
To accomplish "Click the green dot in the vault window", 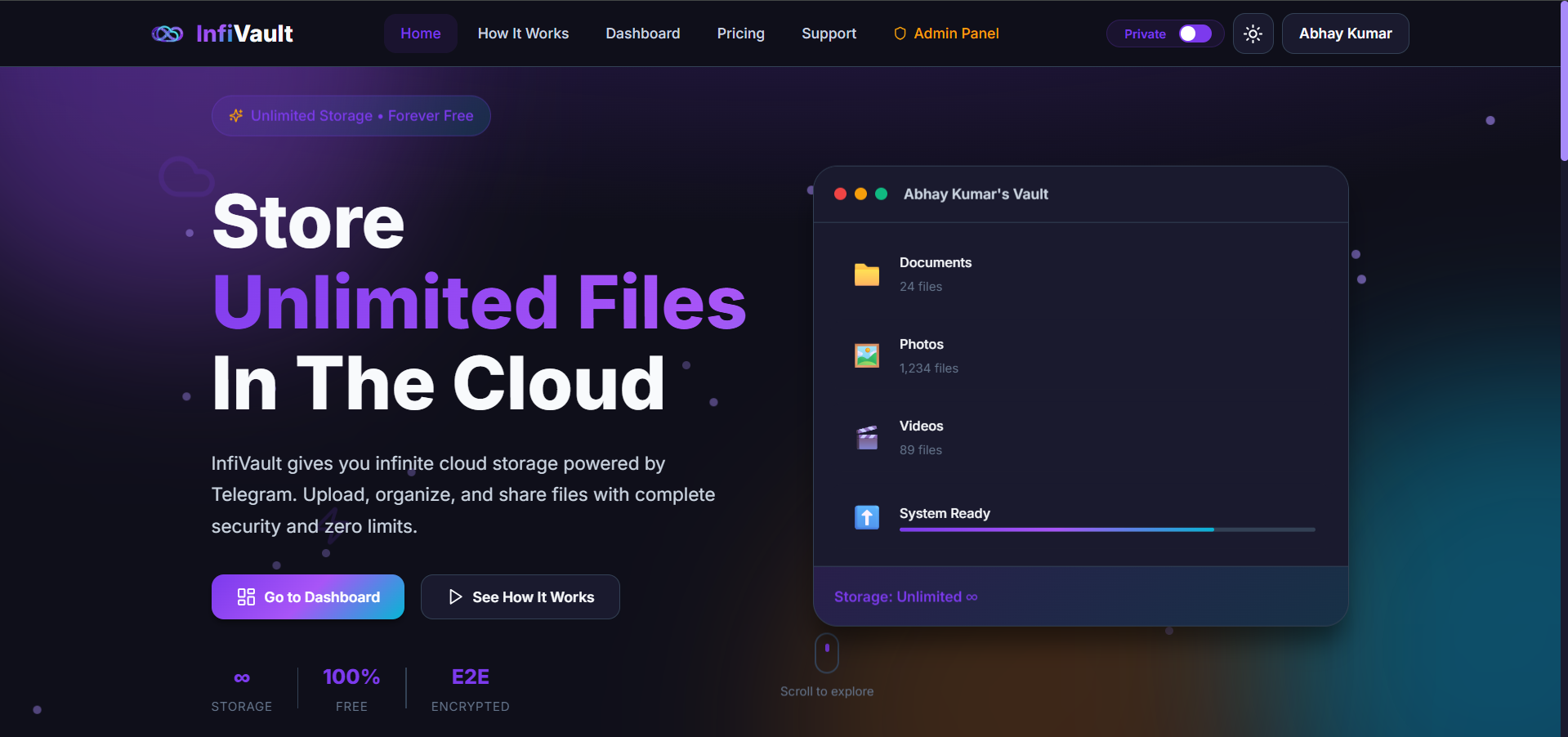I will point(881,194).
